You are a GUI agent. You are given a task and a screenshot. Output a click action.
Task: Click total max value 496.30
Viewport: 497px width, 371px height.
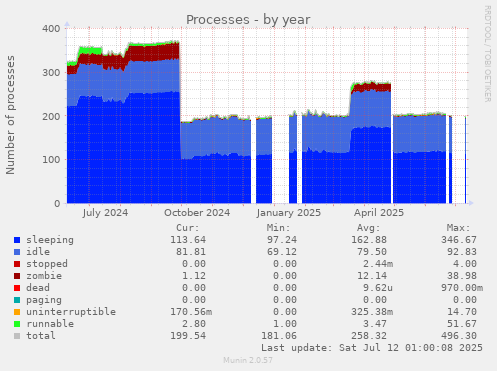(x=459, y=336)
